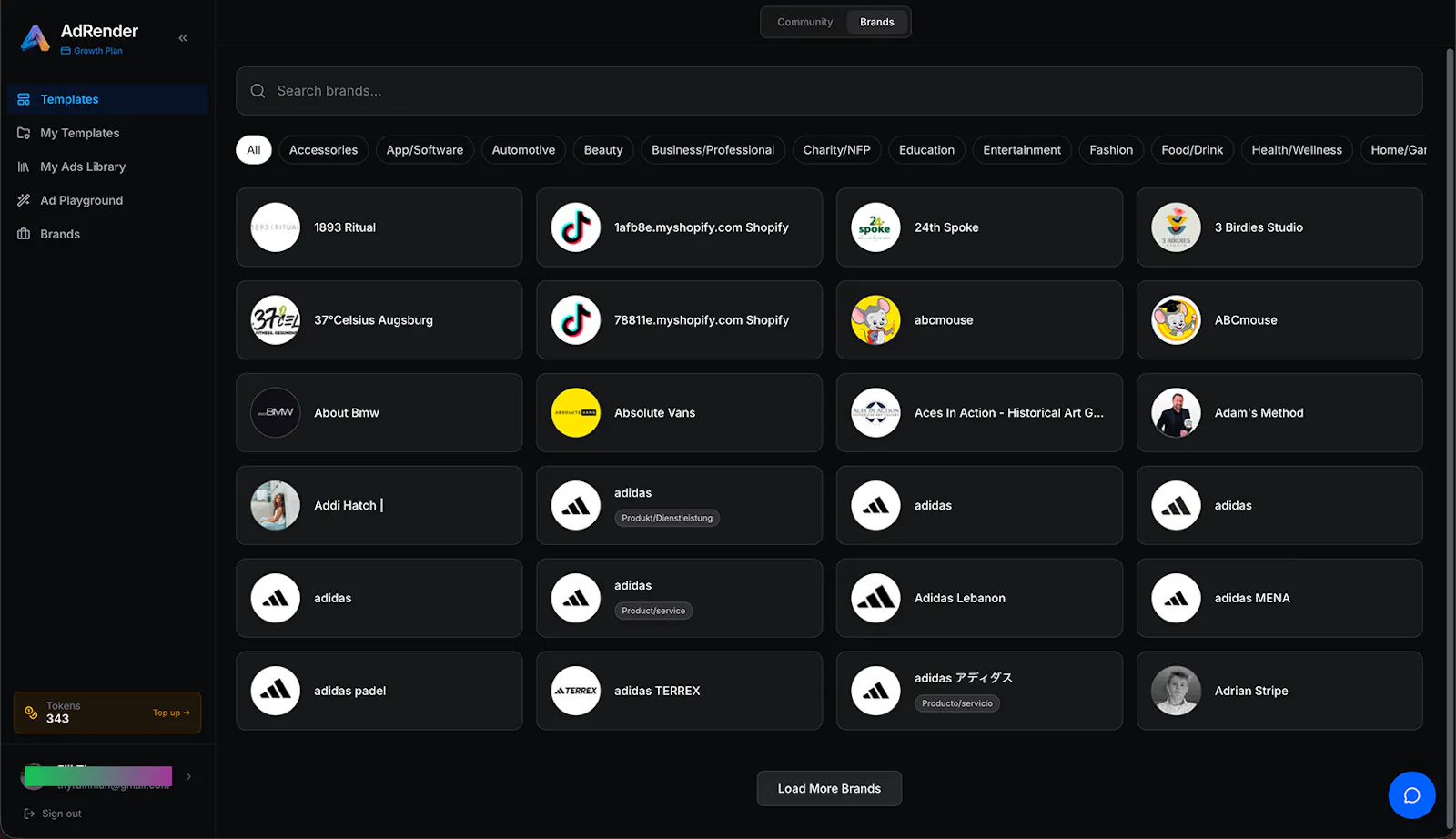Filter by App/Software category
1456x839 pixels.
click(x=424, y=150)
